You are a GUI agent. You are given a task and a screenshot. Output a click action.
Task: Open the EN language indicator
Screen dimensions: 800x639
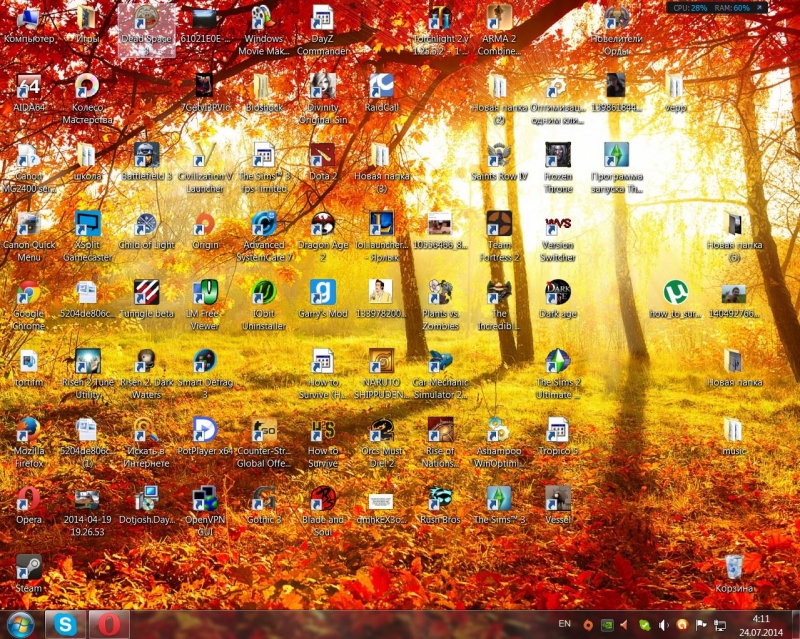pyautogui.click(x=564, y=624)
